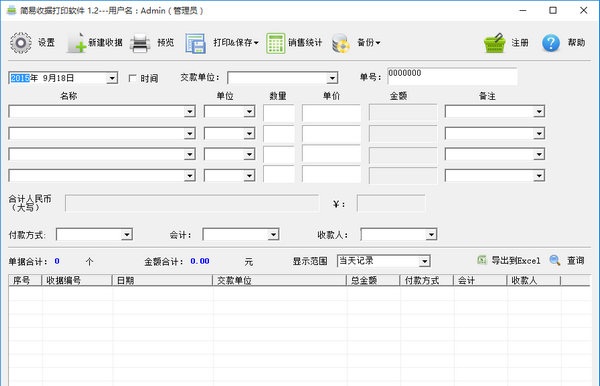Open the 打印&保存 dropdown menu
The width and height of the screenshot is (600, 386).
(x=236, y=42)
